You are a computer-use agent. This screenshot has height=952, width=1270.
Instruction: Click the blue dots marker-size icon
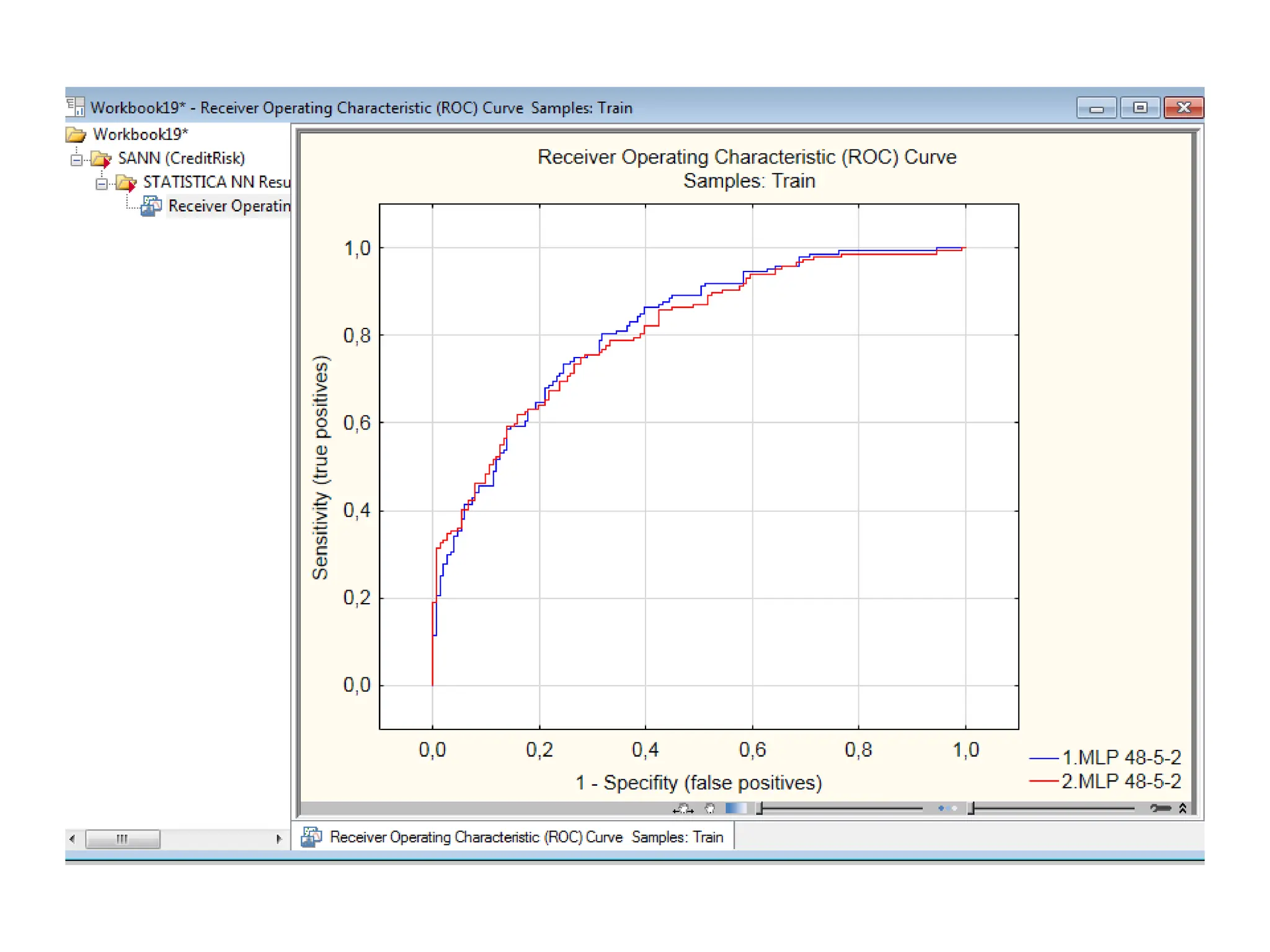(946, 808)
